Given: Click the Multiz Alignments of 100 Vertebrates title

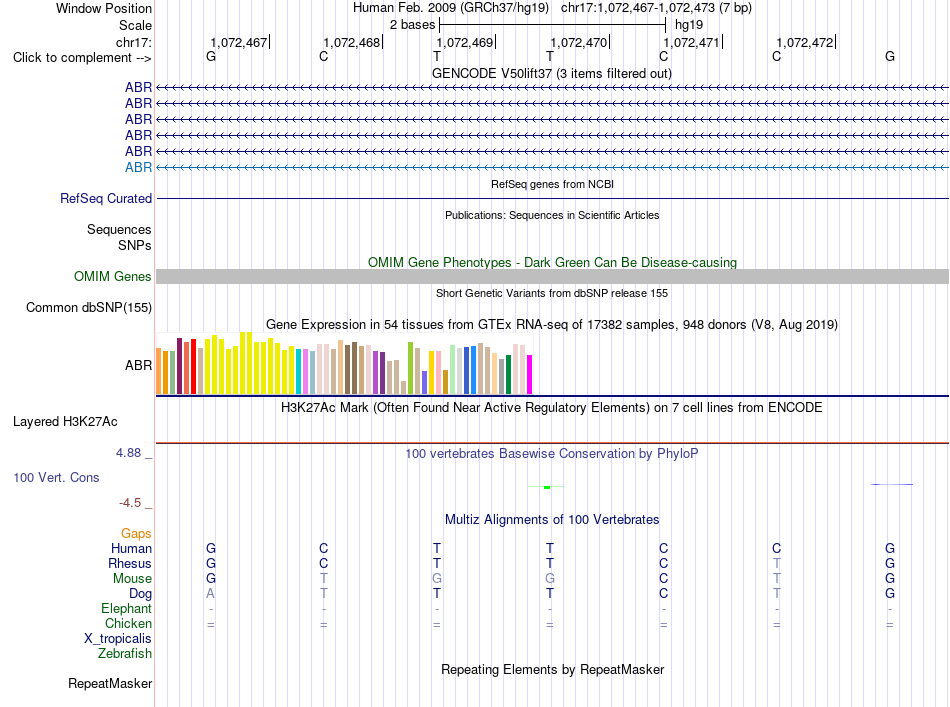Looking at the screenshot, I should 552,519.
